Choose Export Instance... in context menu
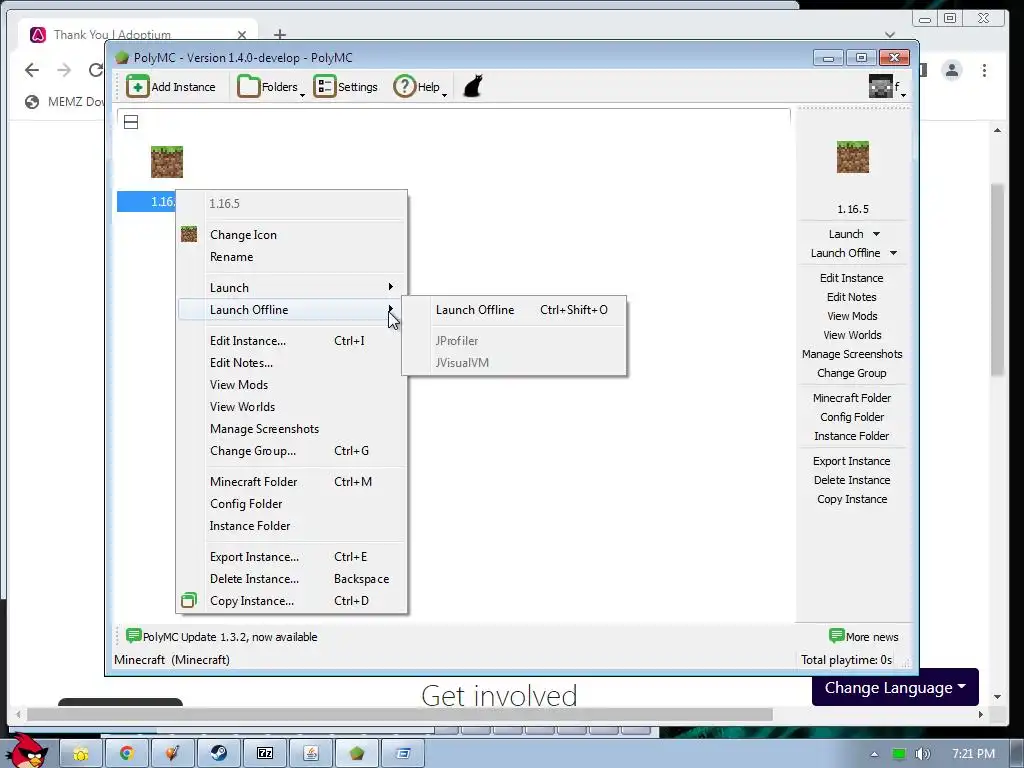1024x768 pixels. [x=291, y=556]
